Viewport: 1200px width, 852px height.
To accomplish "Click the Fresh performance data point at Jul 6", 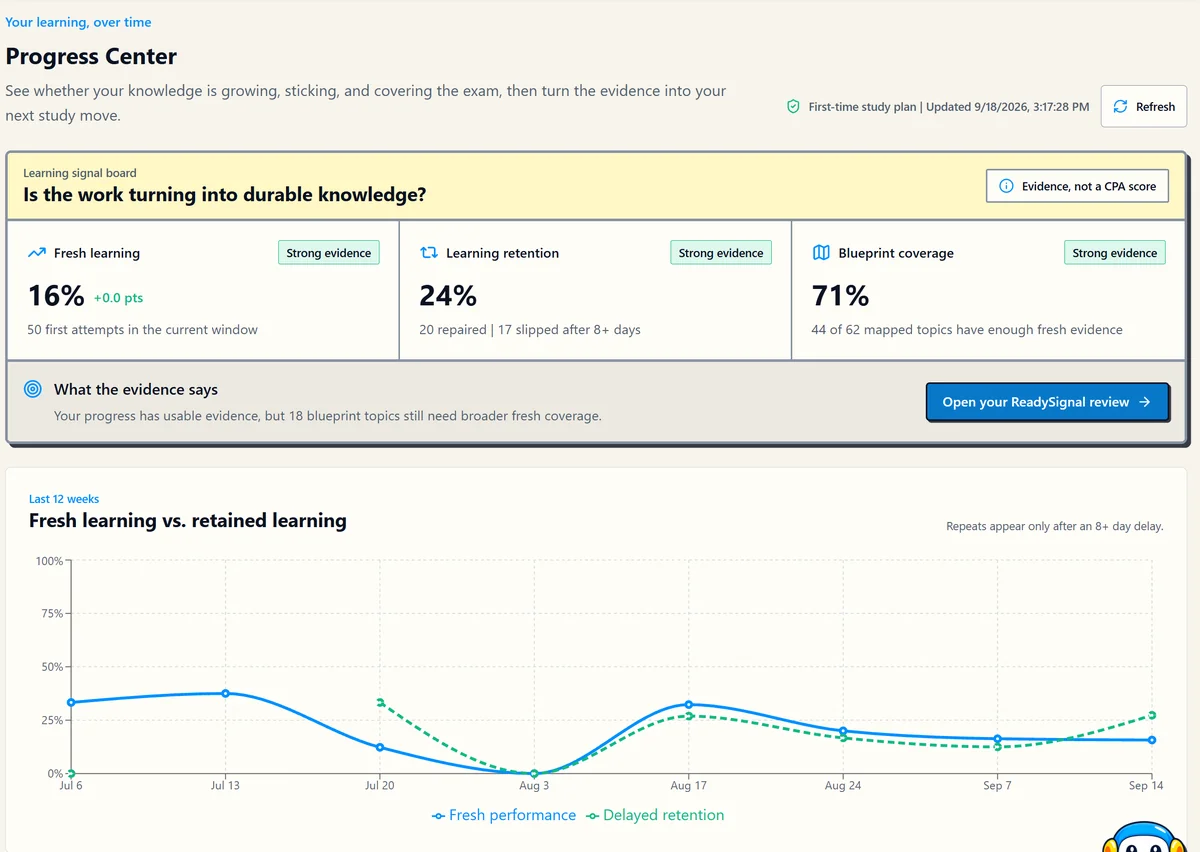I will (x=71, y=702).
